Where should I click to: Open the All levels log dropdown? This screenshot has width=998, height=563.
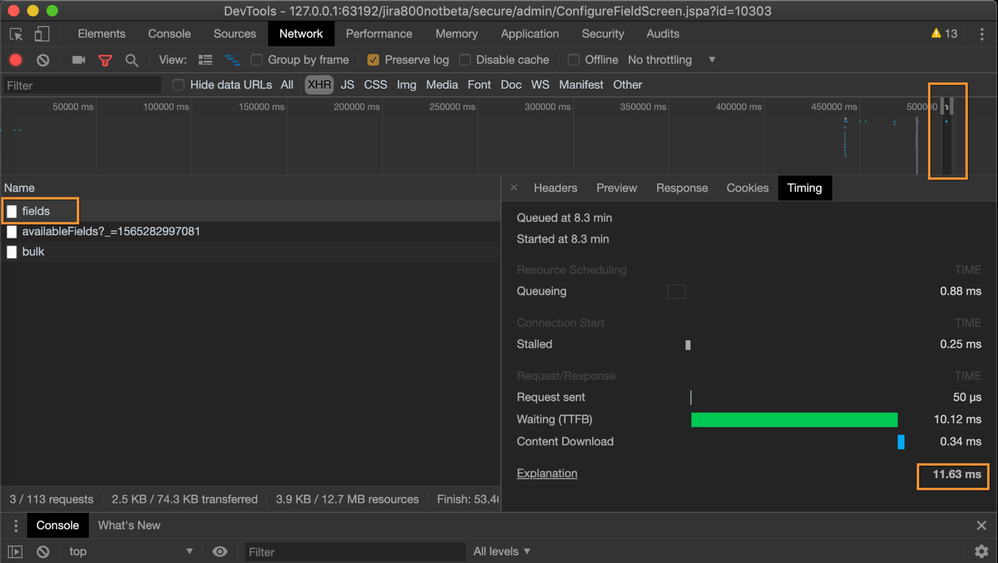(x=502, y=552)
